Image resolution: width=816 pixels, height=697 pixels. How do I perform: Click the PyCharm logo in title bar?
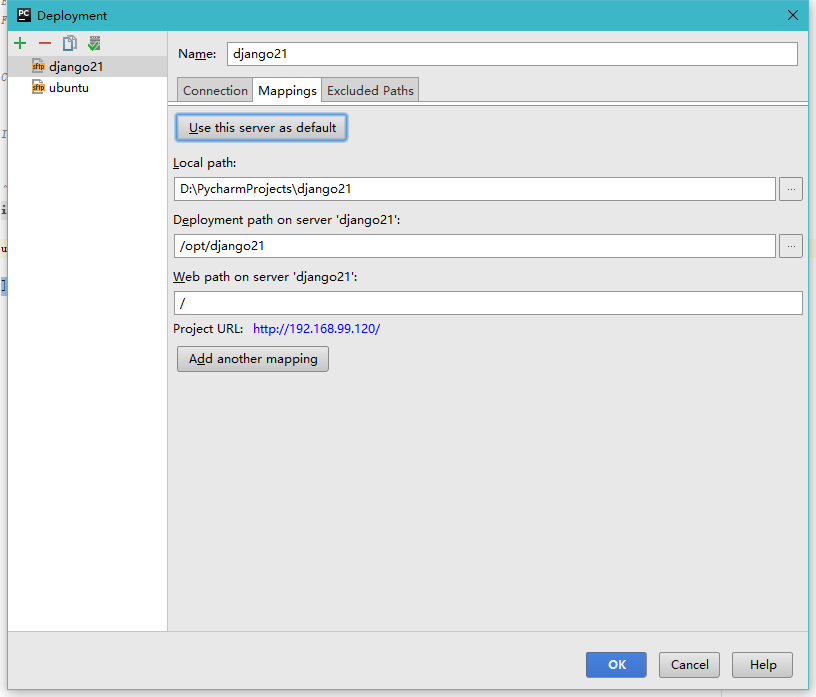tap(24, 15)
